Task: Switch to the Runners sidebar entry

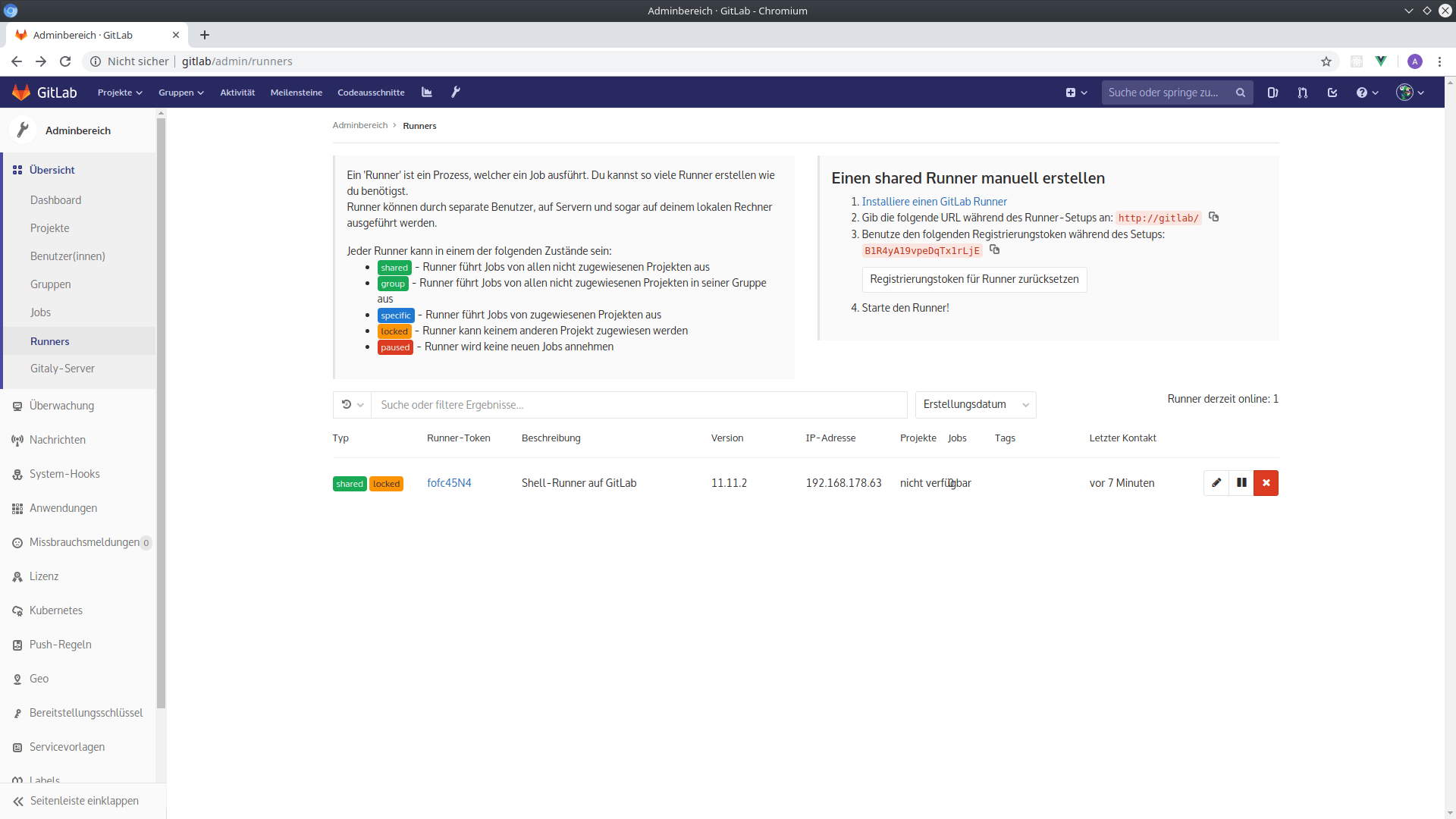Action: coord(49,340)
